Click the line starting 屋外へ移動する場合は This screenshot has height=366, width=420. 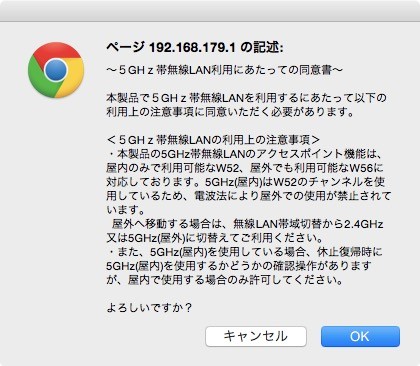coord(247,224)
